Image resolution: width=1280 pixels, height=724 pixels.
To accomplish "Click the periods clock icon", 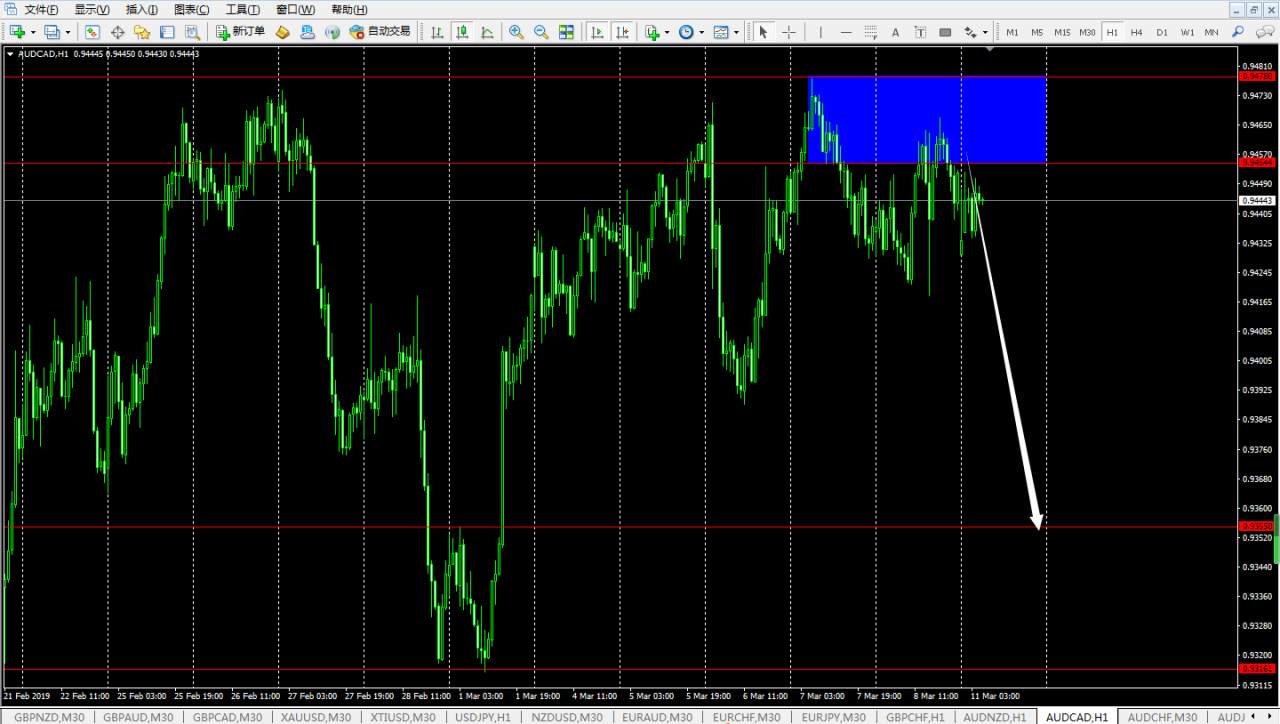I will 686,32.
